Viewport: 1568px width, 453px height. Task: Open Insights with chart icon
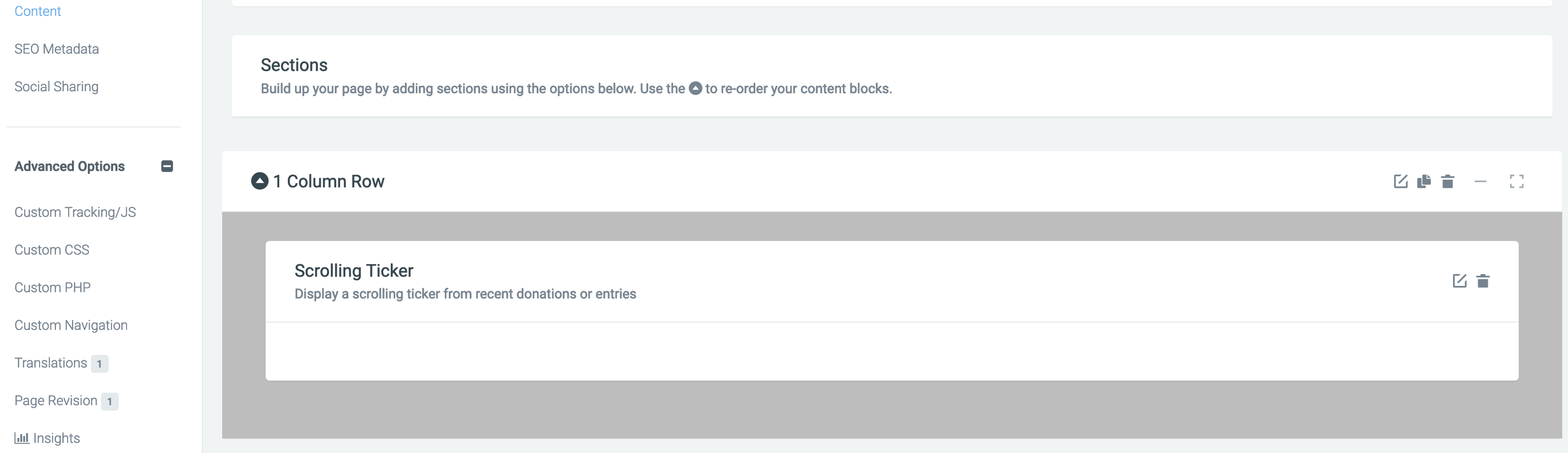point(47,438)
